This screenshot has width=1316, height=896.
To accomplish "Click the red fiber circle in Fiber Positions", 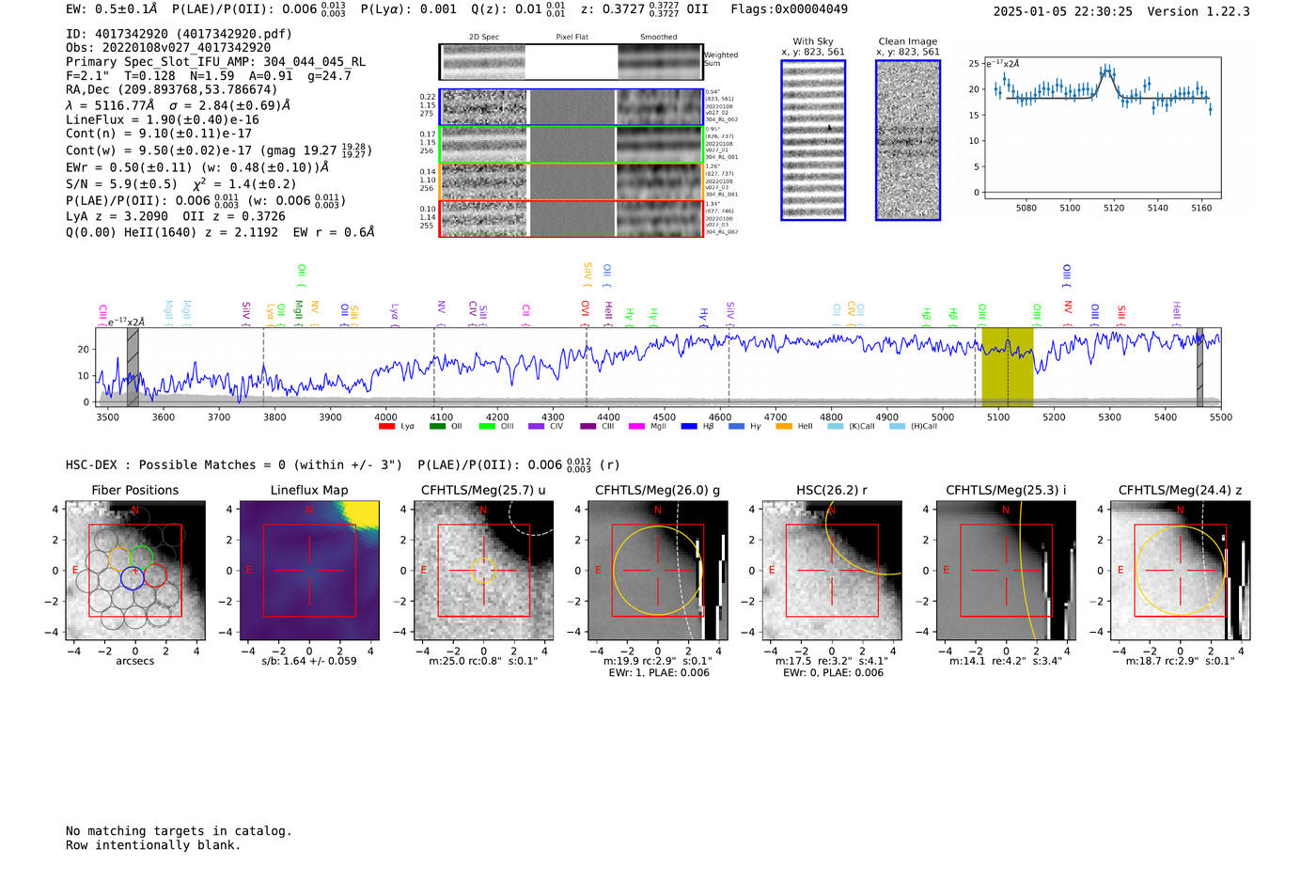I will [x=155, y=575].
